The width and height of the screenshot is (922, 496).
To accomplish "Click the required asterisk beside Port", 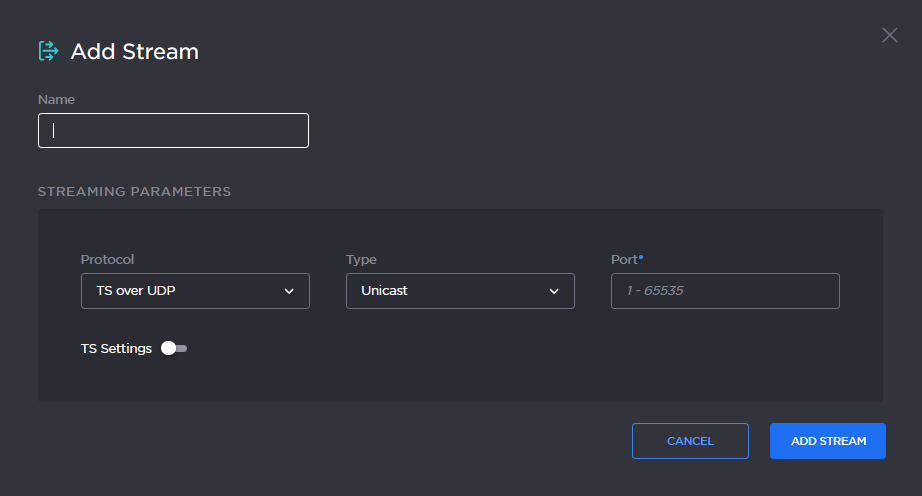I will 641,257.
